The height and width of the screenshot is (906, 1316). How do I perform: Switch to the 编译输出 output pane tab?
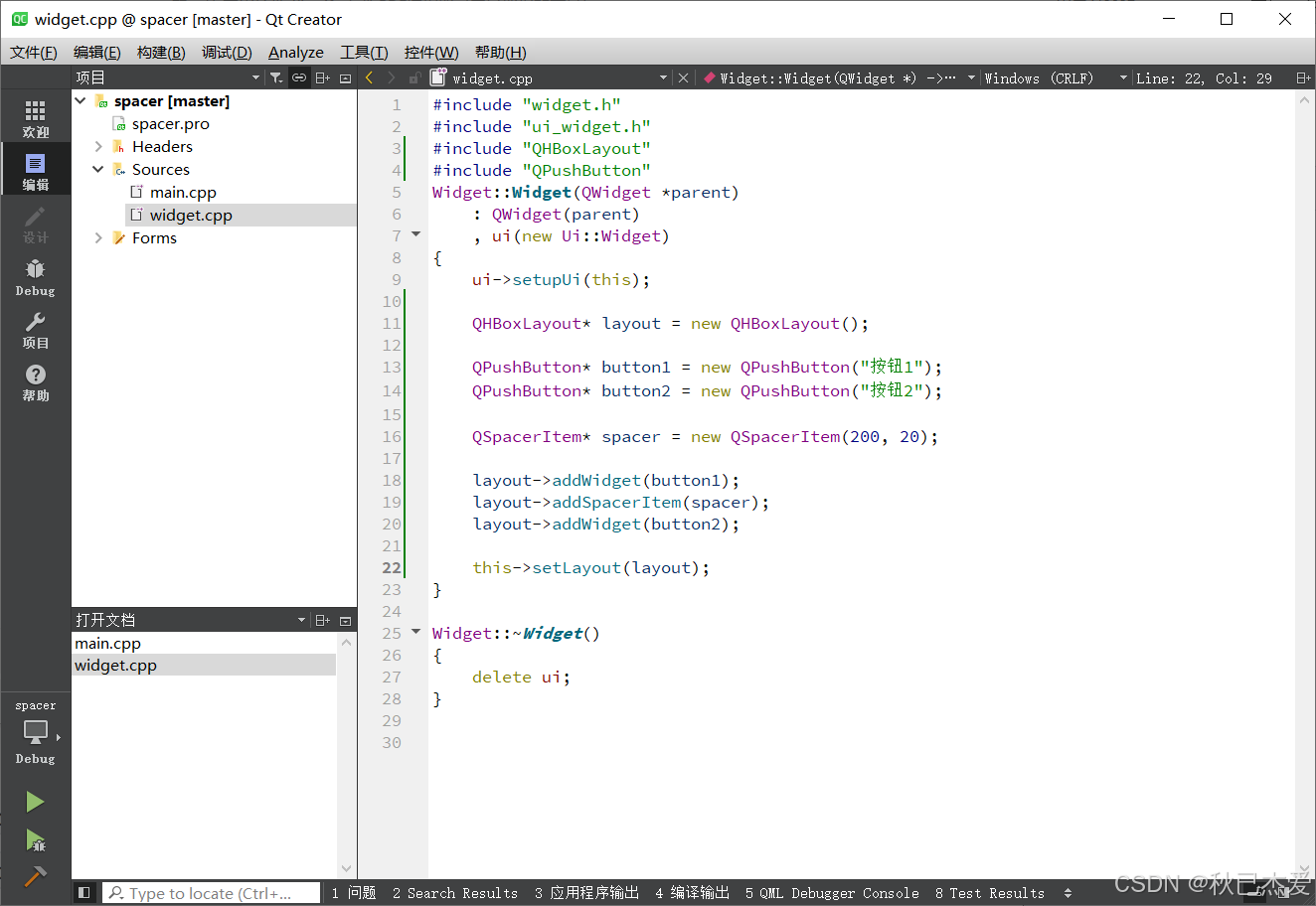692,892
